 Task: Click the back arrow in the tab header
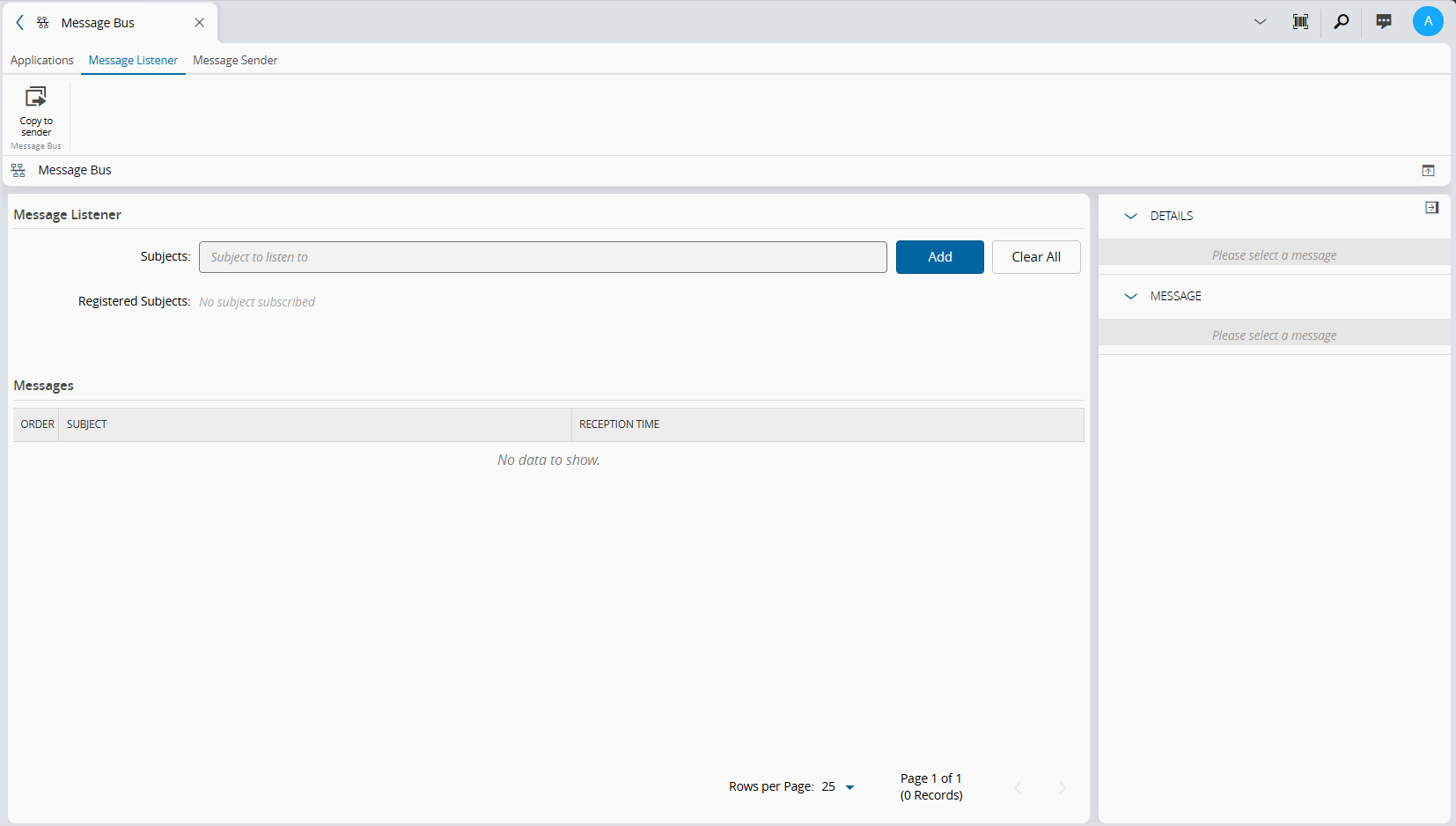[19, 23]
